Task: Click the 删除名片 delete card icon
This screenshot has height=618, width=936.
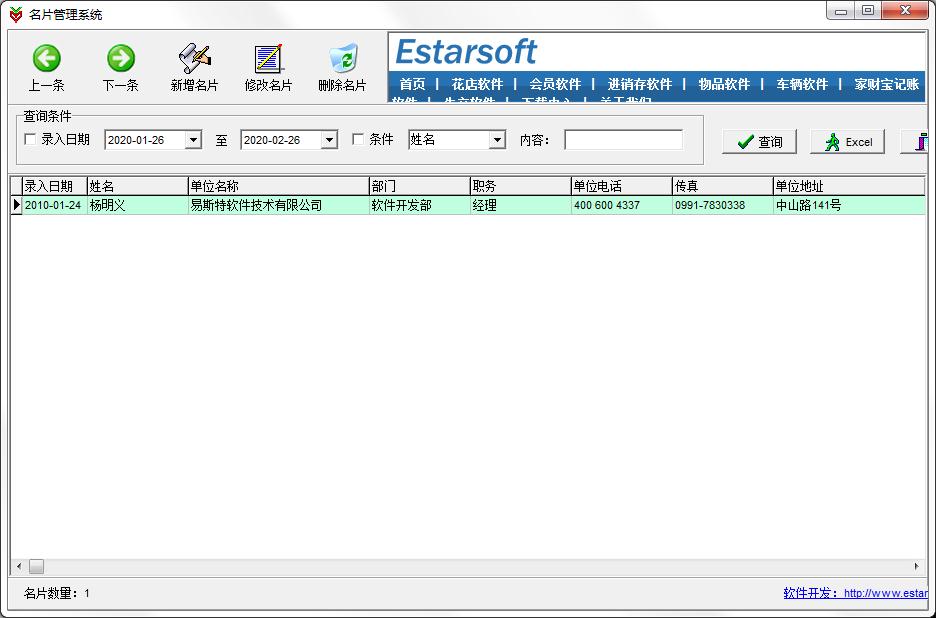Action: (342, 59)
